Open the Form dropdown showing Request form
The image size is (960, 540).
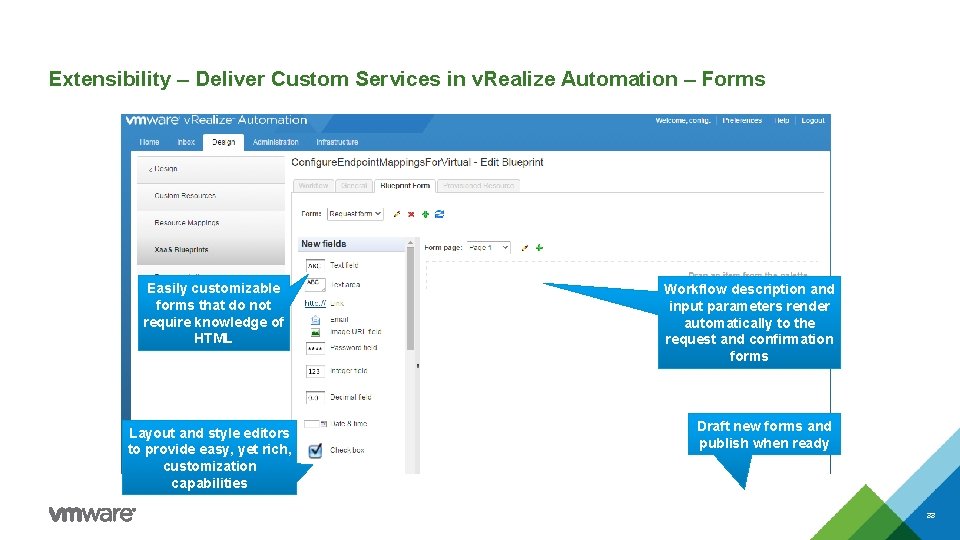tap(355, 214)
